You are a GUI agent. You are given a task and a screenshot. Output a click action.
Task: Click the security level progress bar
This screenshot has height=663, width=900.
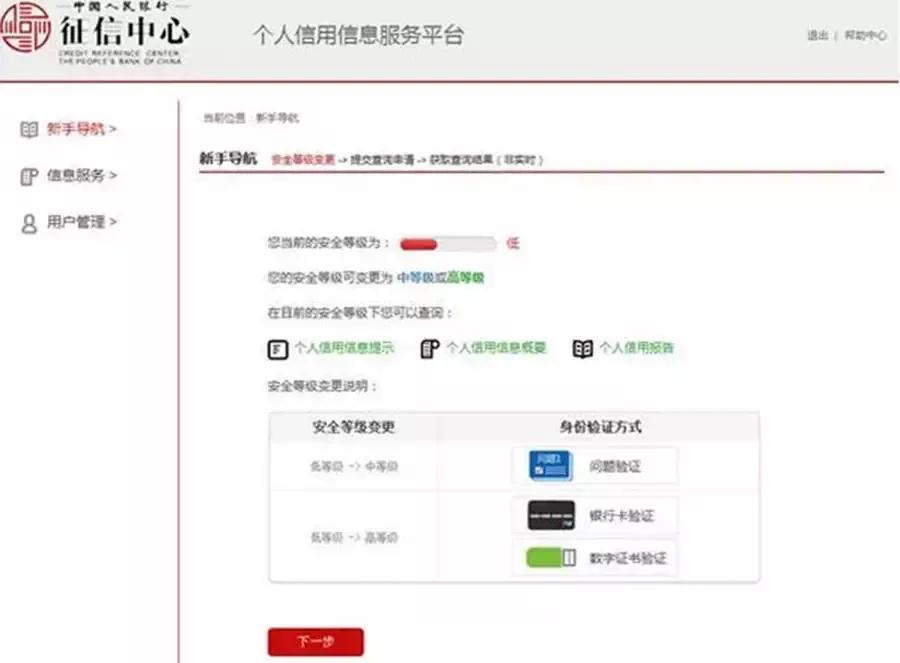click(447, 243)
